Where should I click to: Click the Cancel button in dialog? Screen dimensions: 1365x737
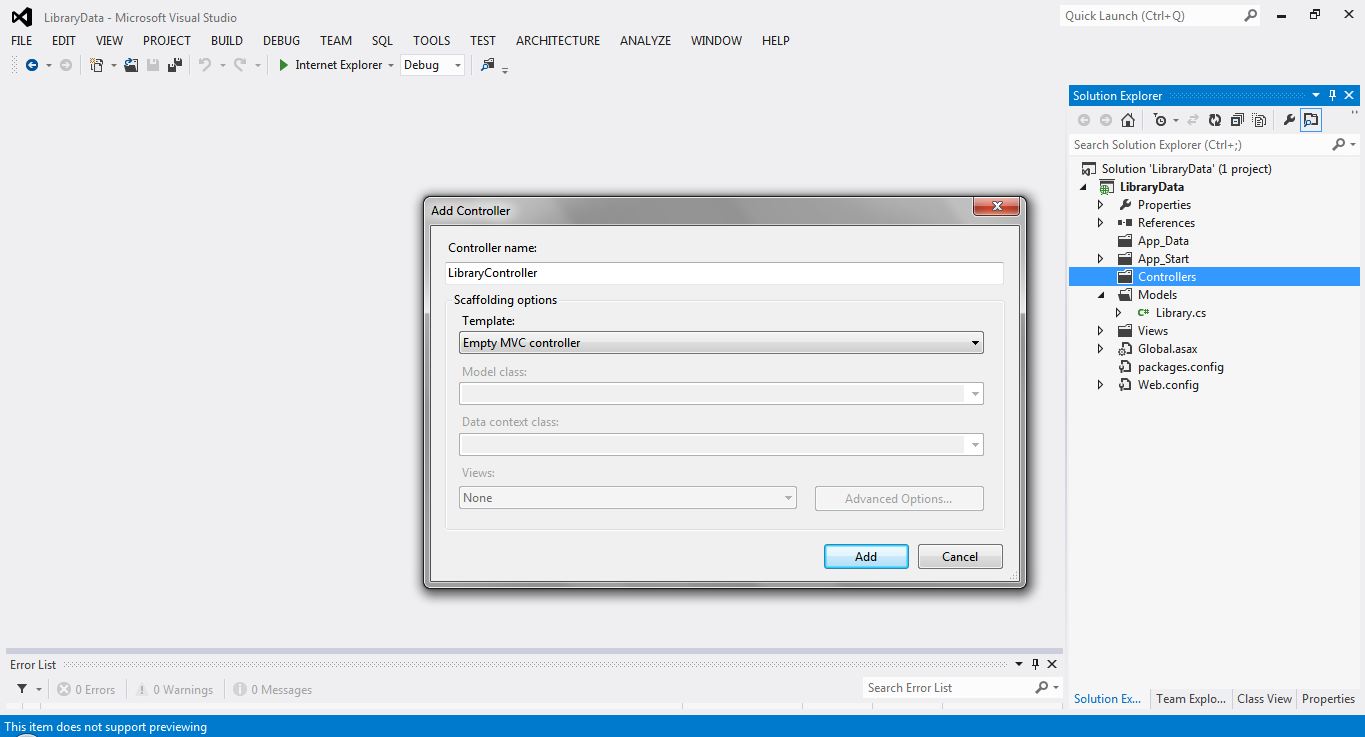point(960,557)
